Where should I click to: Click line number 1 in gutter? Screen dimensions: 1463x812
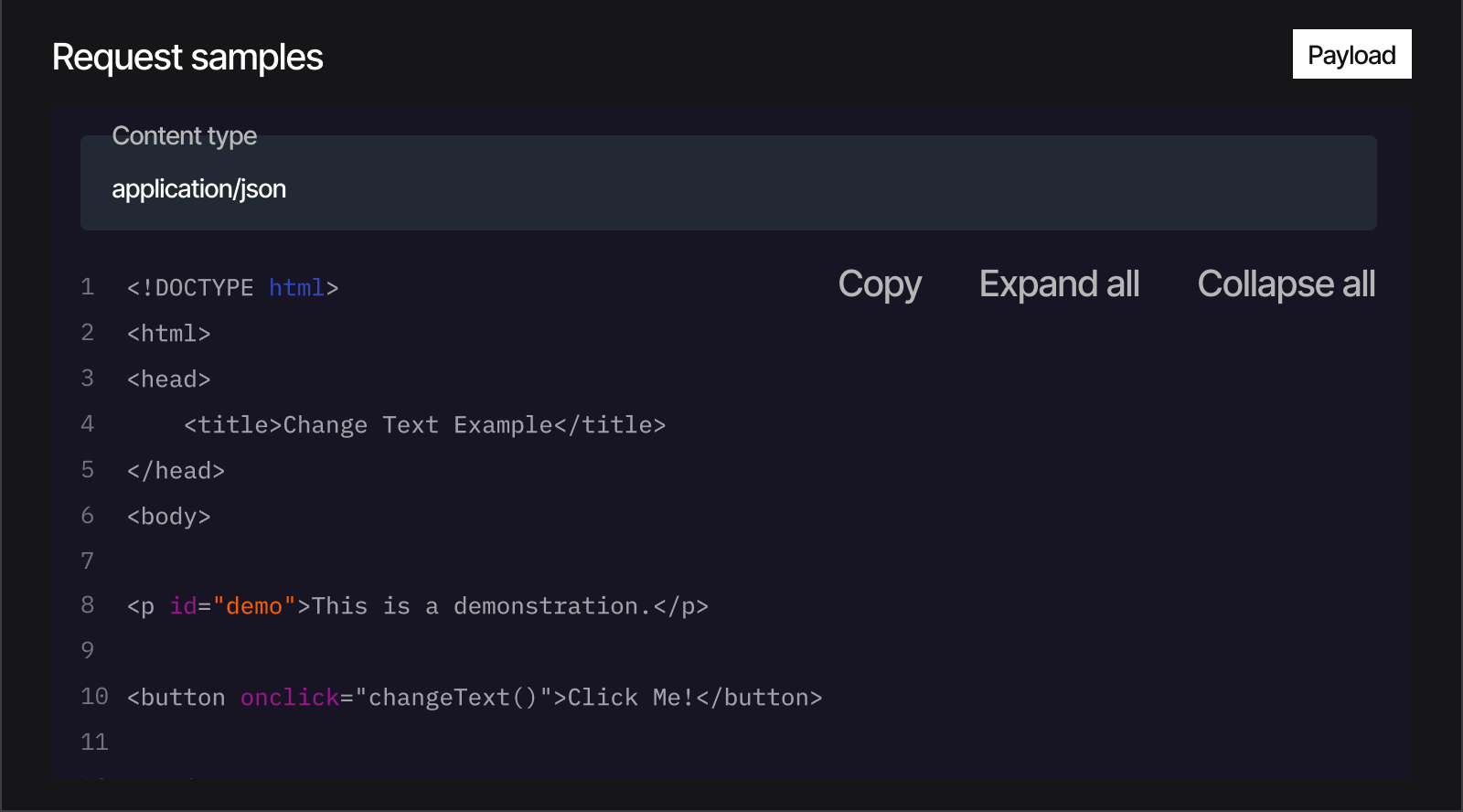click(88, 287)
